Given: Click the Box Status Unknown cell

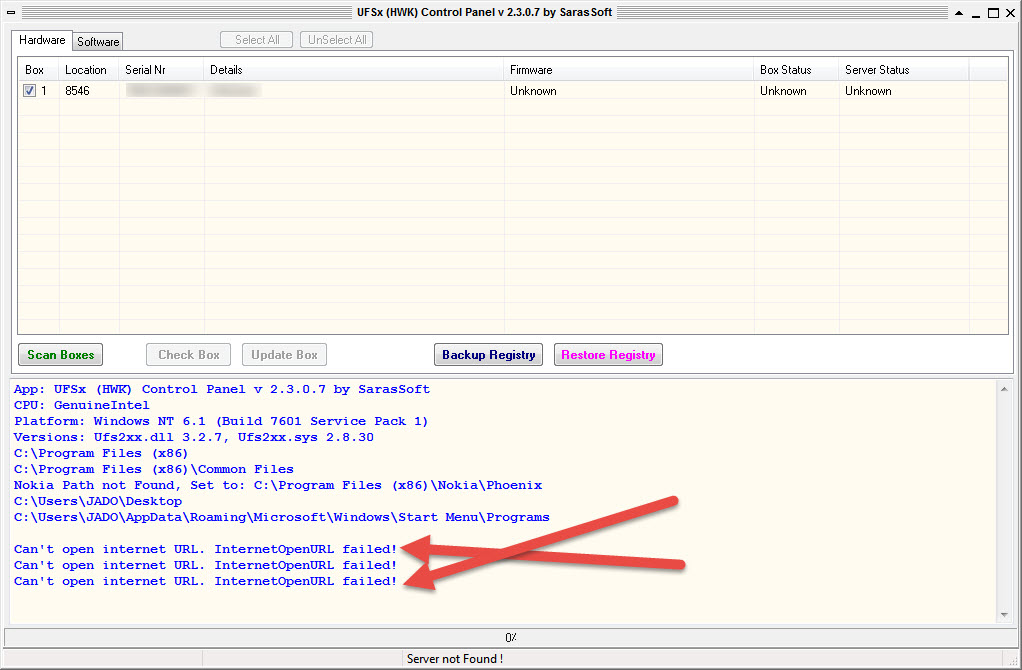Looking at the screenshot, I should pyautogui.click(x=783, y=91).
